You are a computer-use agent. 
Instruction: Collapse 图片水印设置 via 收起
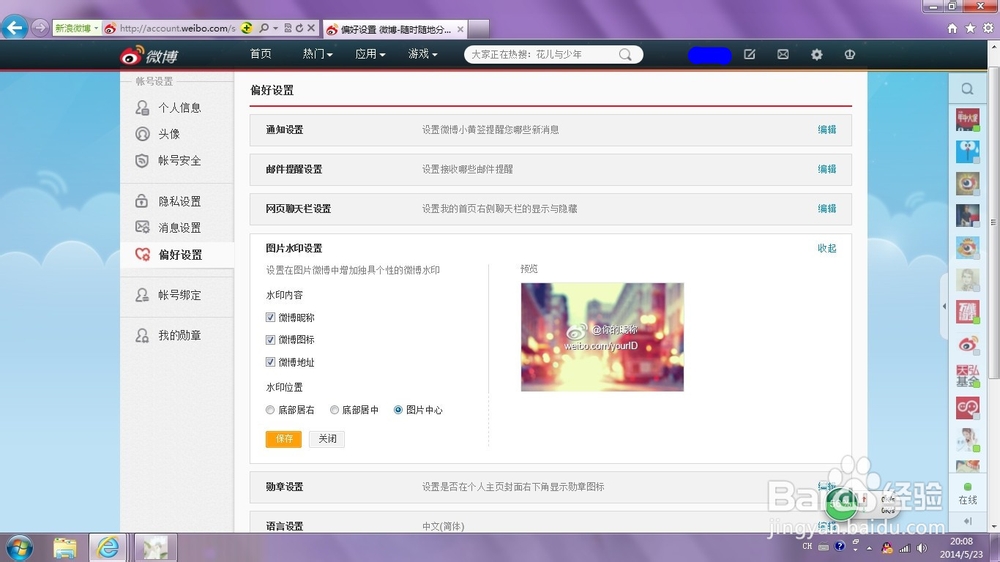tap(827, 248)
